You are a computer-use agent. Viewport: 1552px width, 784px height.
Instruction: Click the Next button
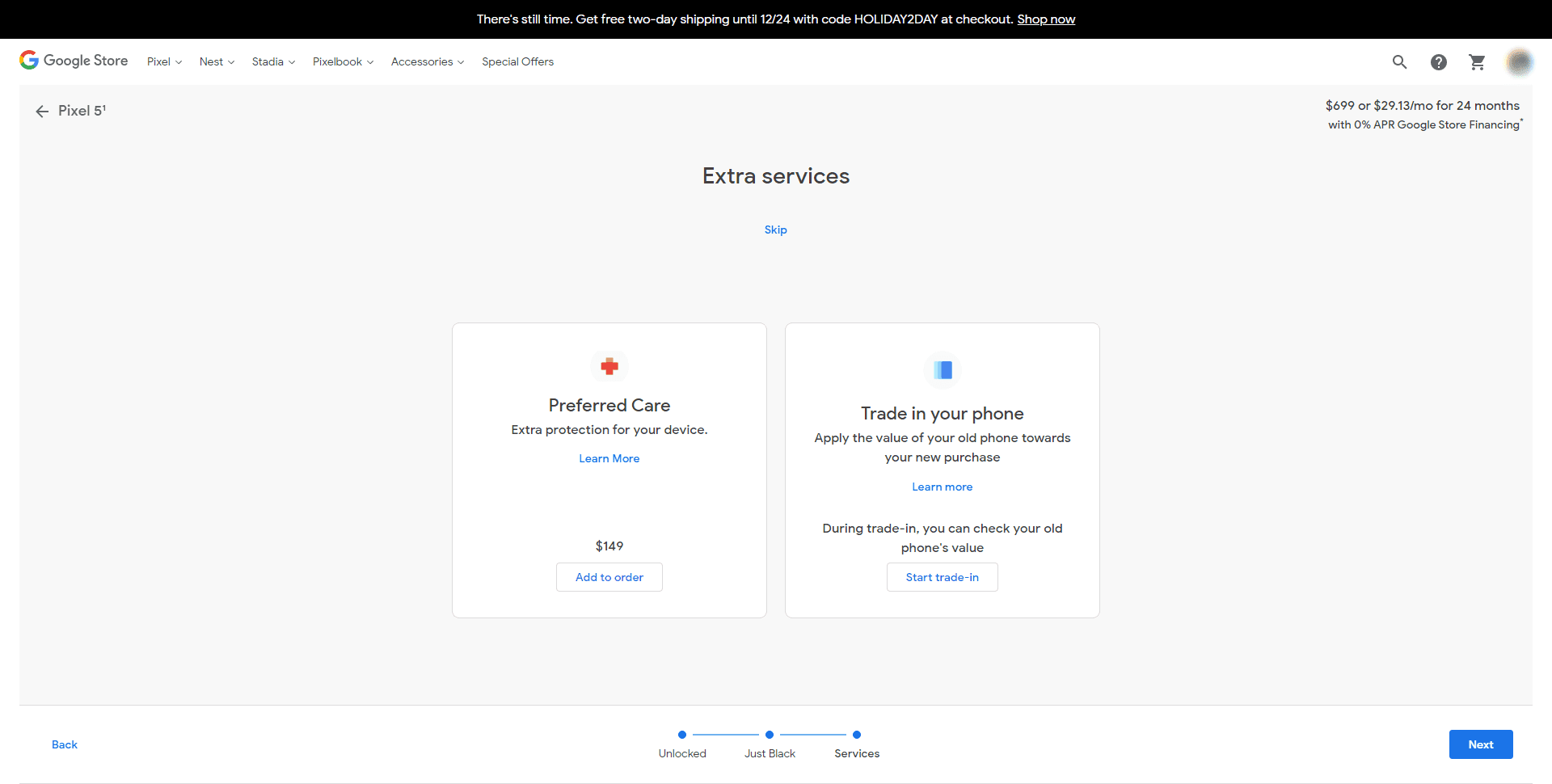(1481, 744)
